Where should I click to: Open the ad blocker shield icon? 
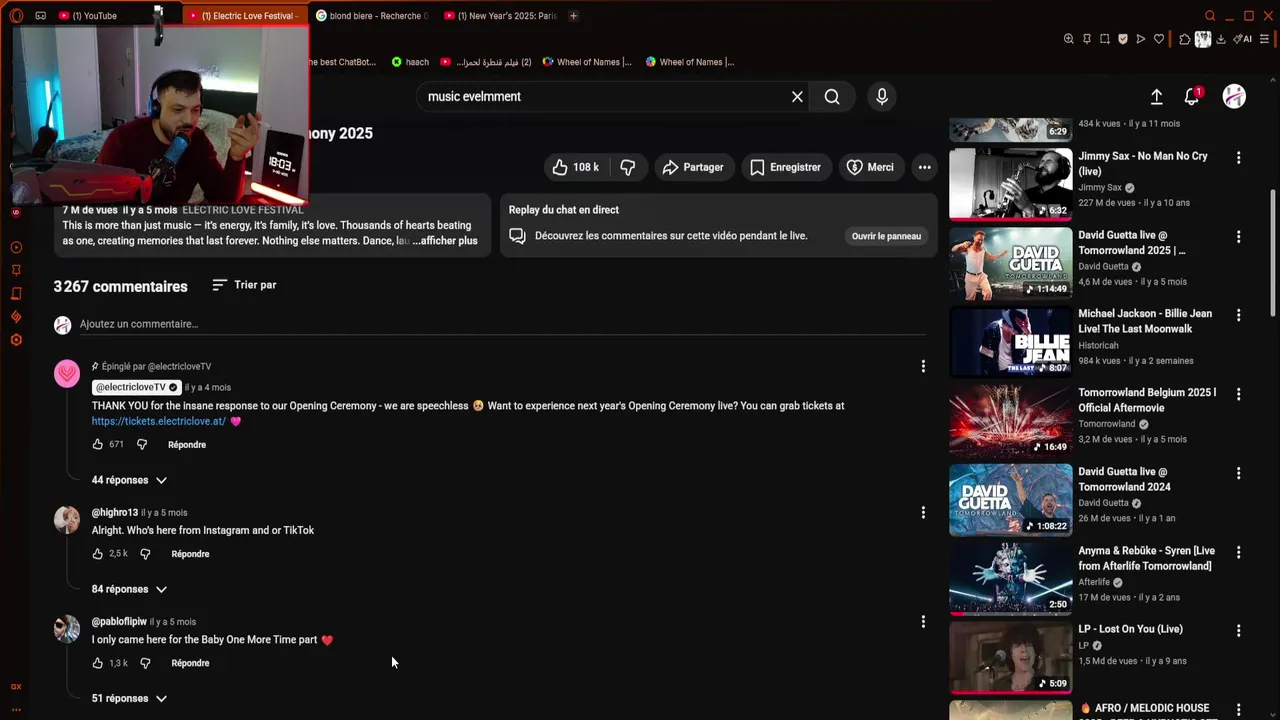[1123, 39]
